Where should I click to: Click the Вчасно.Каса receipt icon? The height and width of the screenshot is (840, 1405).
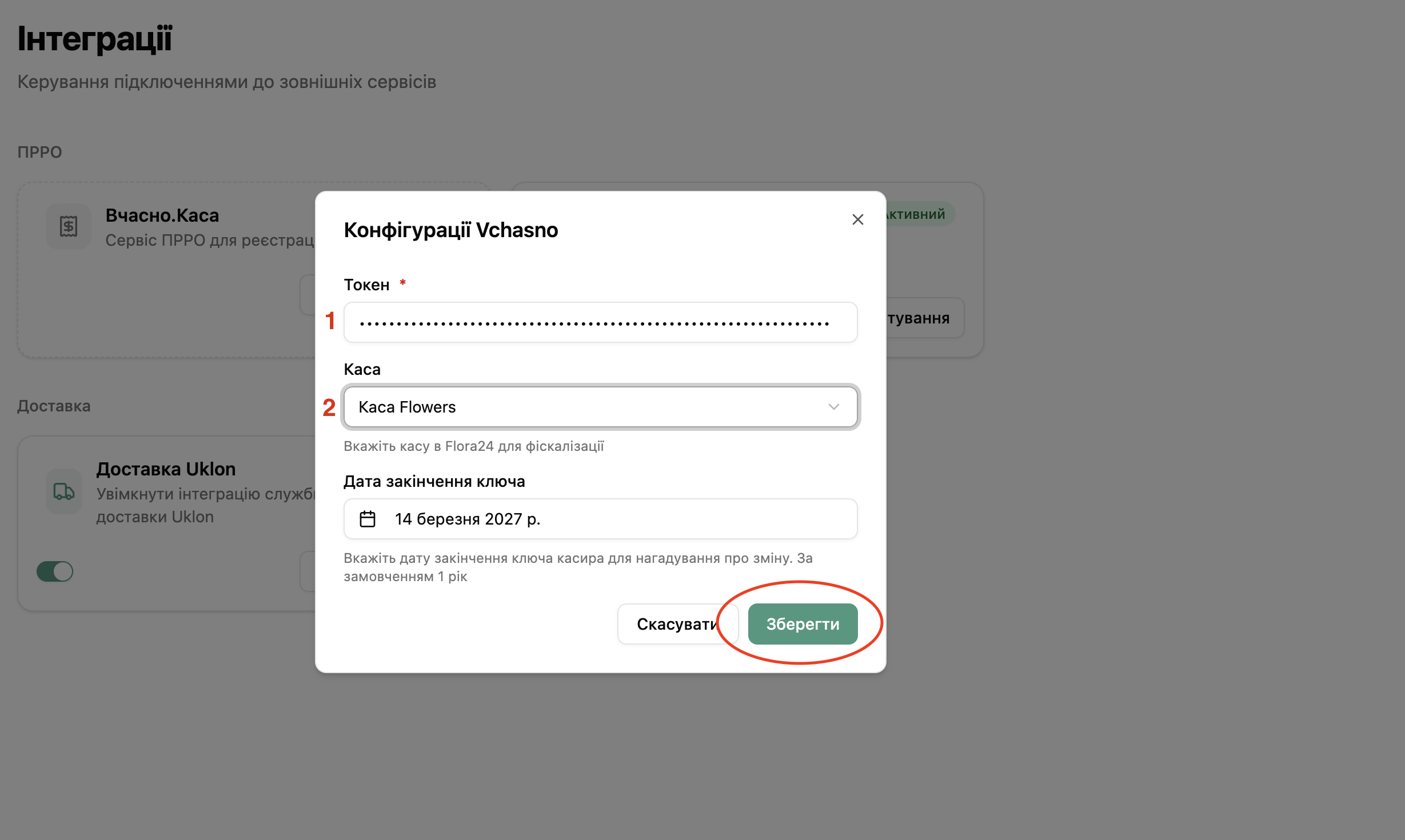click(x=69, y=226)
